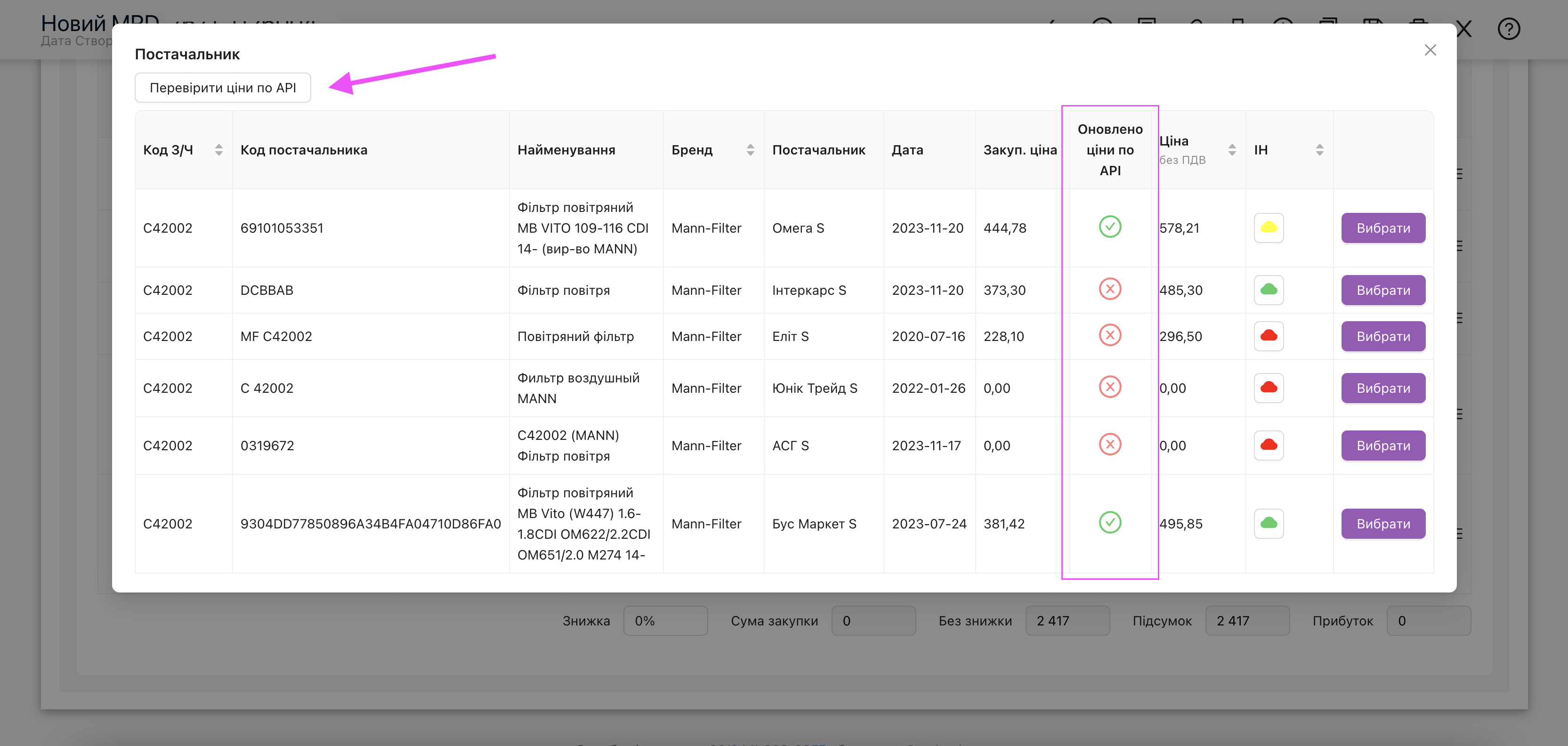The width and height of the screenshot is (1568, 746).
Task: Click the red cloud icon for Еліт S
Action: [1269, 336]
